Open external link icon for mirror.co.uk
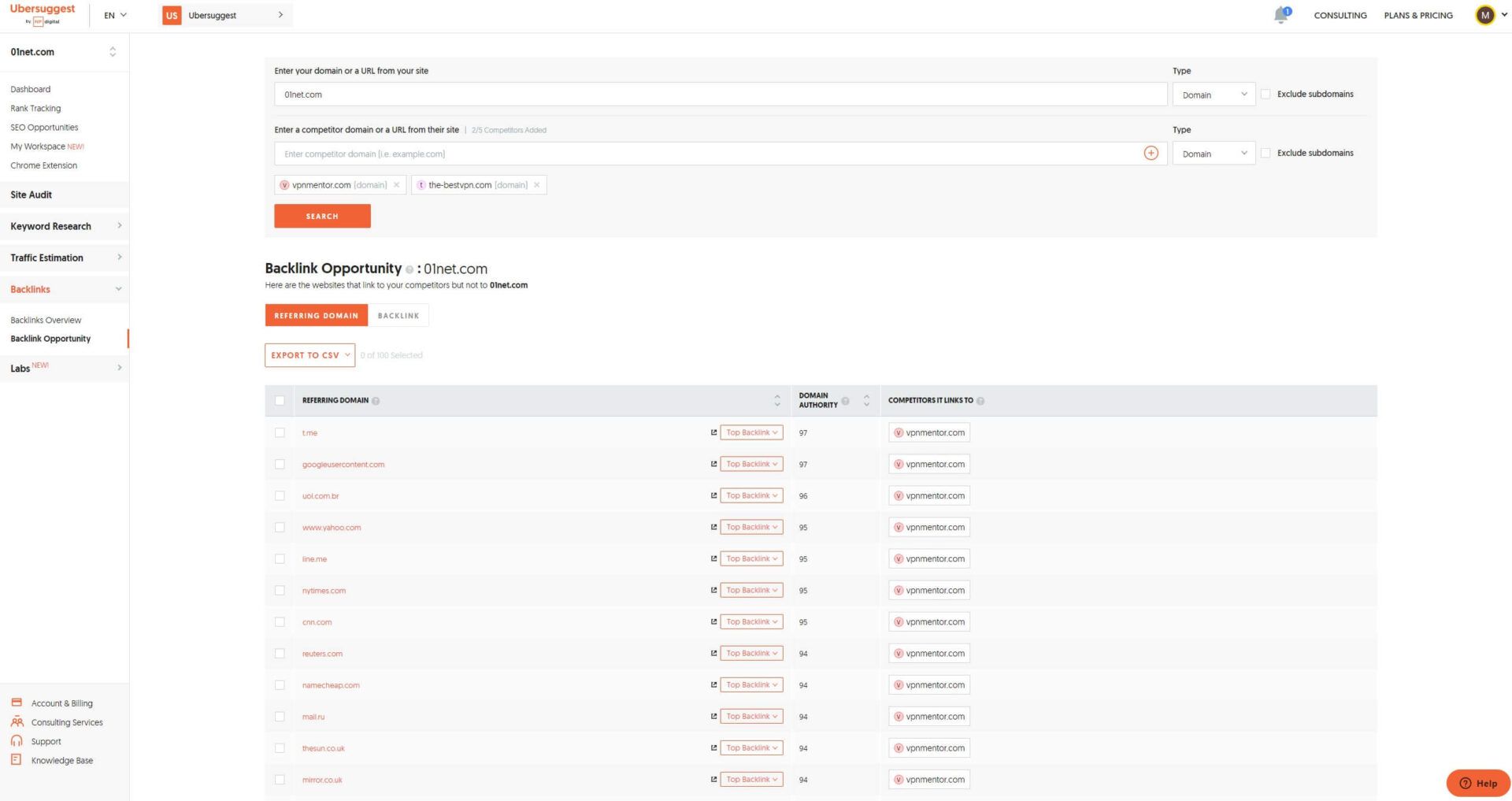The image size is (1512, 801). (x=713, y=779)
